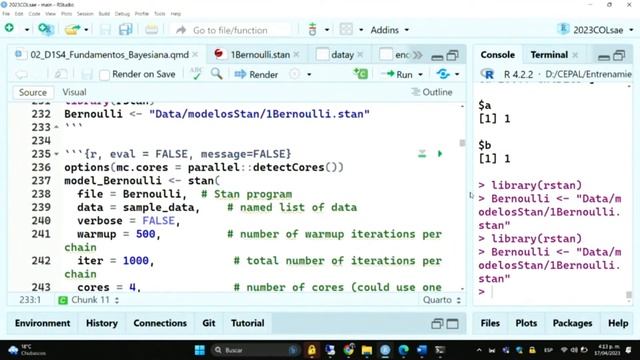Image resolution: width=640 pixels, height=360 pixels.
Task: Open the Addins dropdown
Action: [389, 30]
